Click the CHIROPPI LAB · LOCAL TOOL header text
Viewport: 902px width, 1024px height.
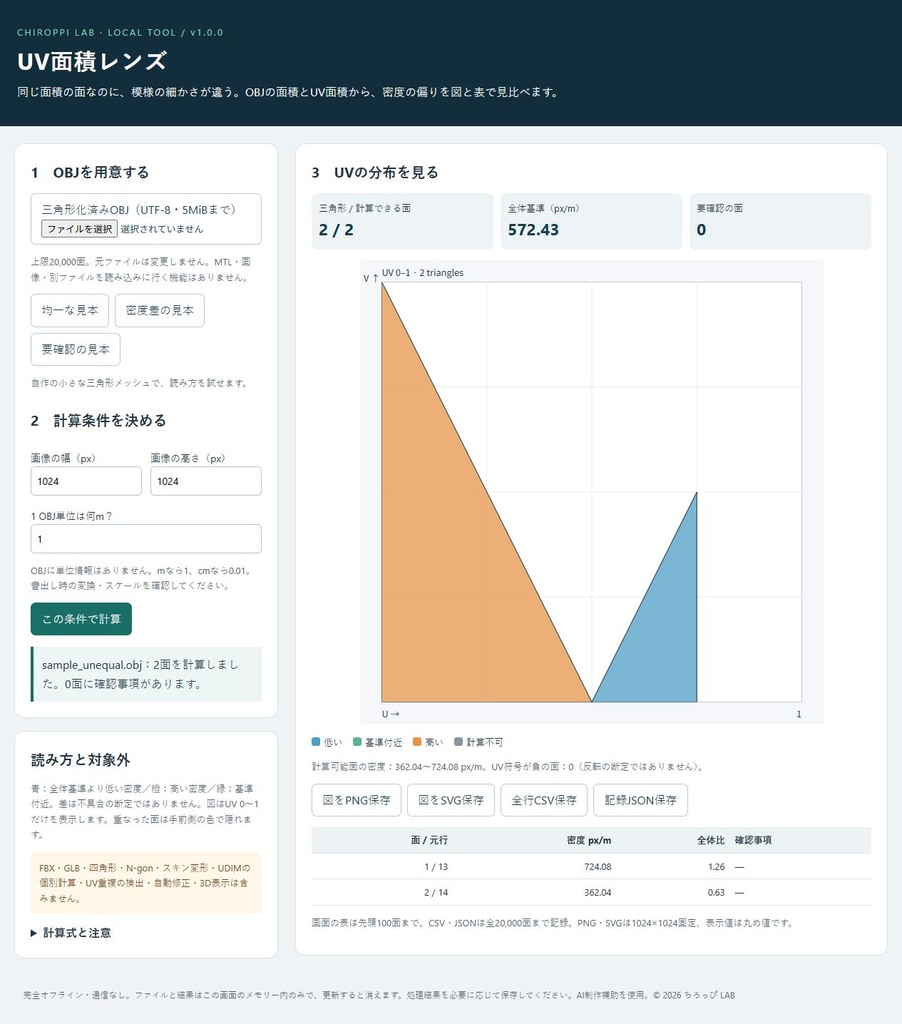(x=120, y=33)
